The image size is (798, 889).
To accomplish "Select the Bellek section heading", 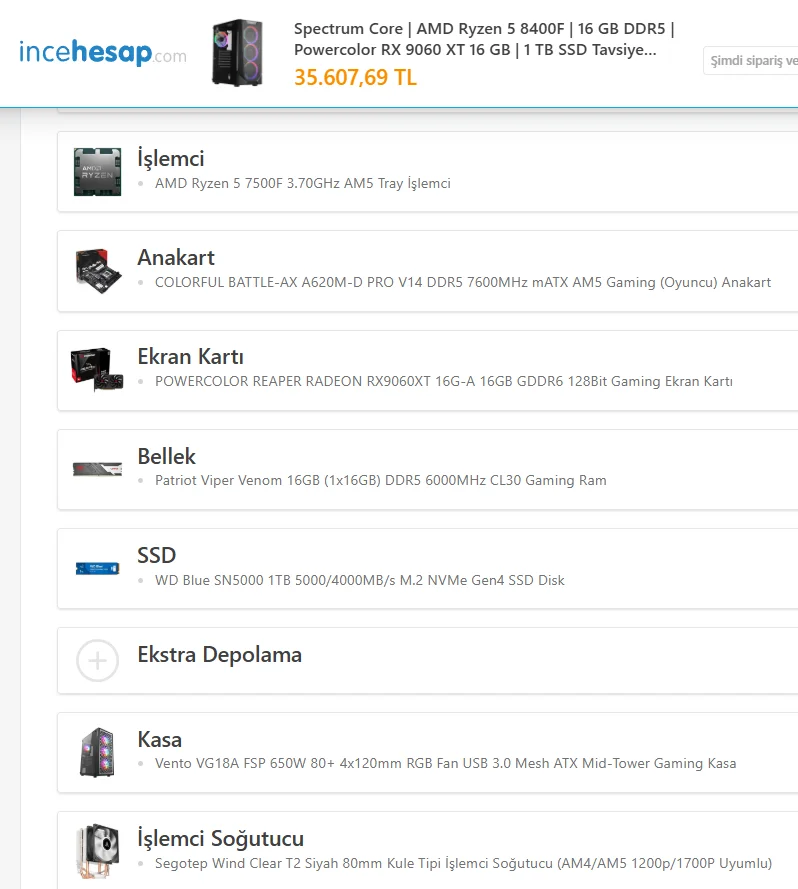I will pos(166,456).
